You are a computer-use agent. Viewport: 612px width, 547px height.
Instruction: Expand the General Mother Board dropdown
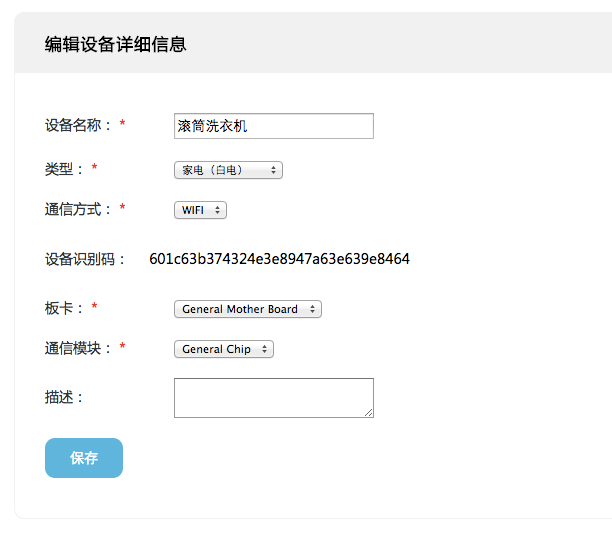click(x=248, y=309)
